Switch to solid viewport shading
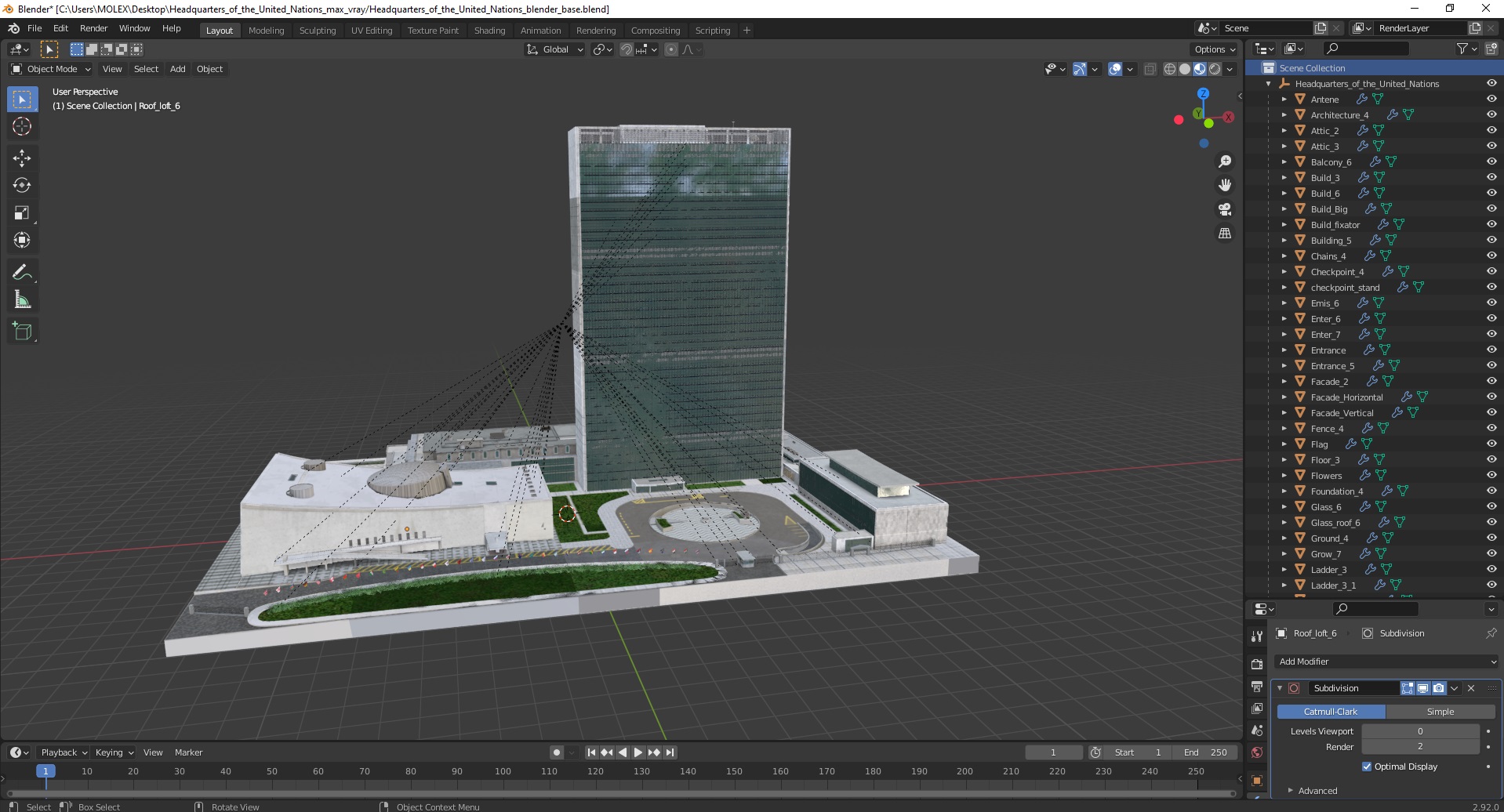The width and height of the screenshot is (1504, 812). (x=1185, y=69)
